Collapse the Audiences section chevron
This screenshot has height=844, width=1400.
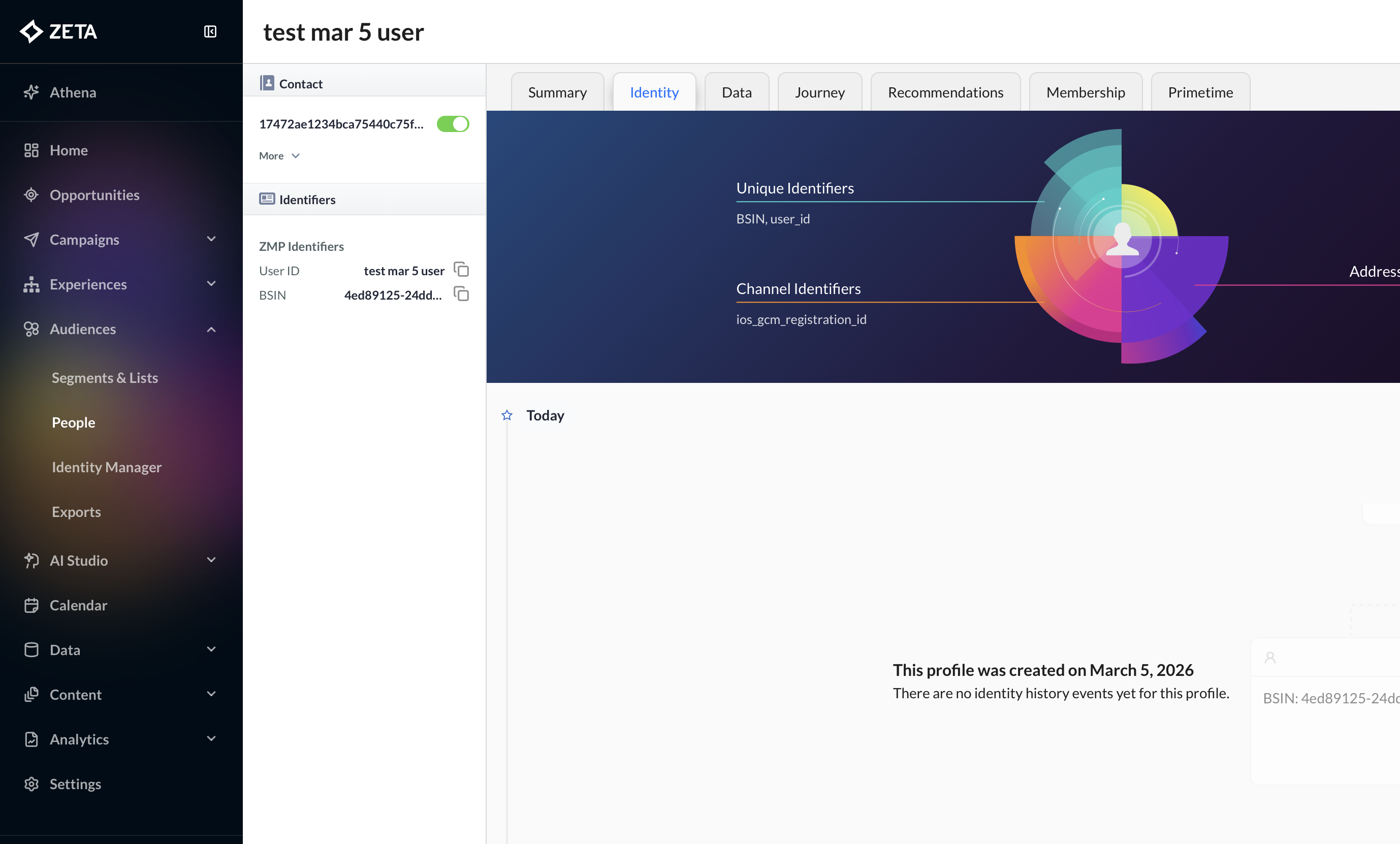tap(211, 330)
